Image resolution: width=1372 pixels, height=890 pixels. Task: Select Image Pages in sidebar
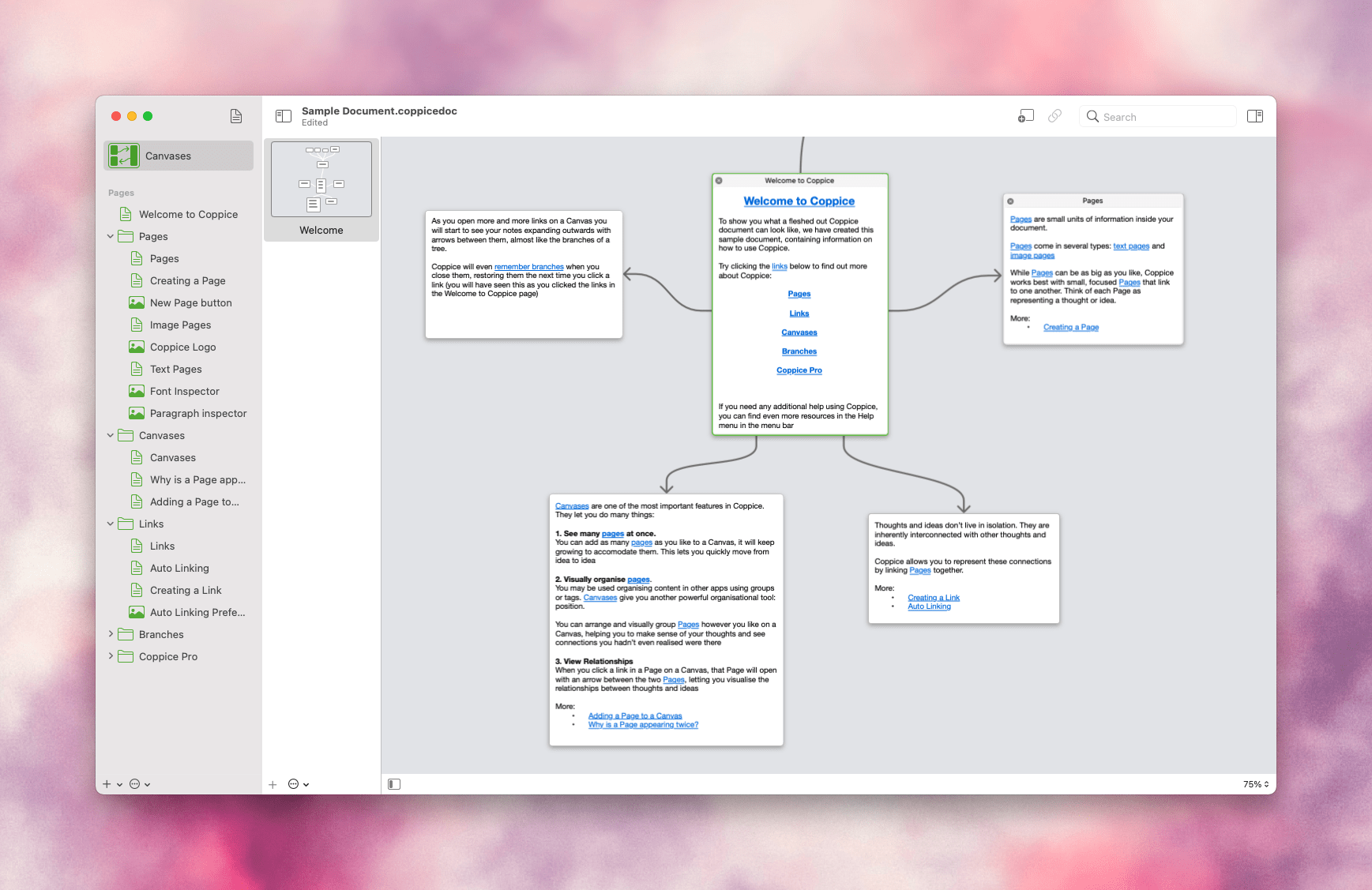[x=179, y=325]
